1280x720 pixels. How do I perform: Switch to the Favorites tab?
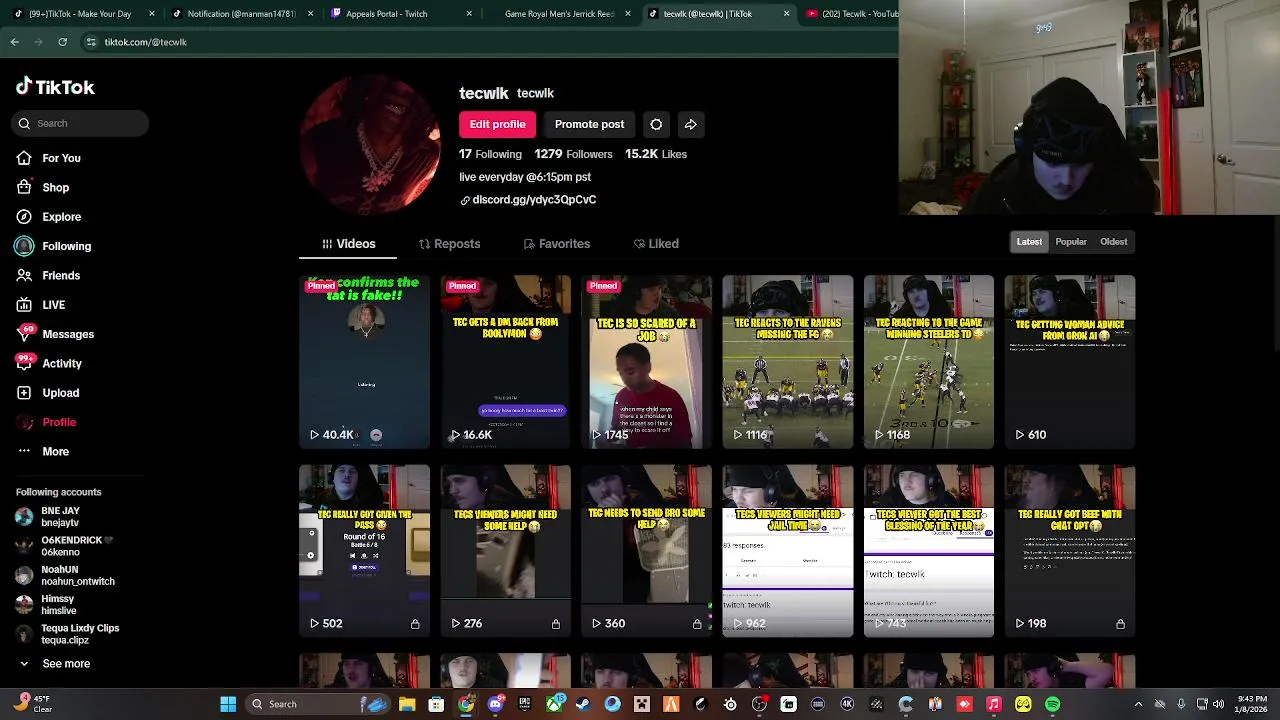point(557,244)
